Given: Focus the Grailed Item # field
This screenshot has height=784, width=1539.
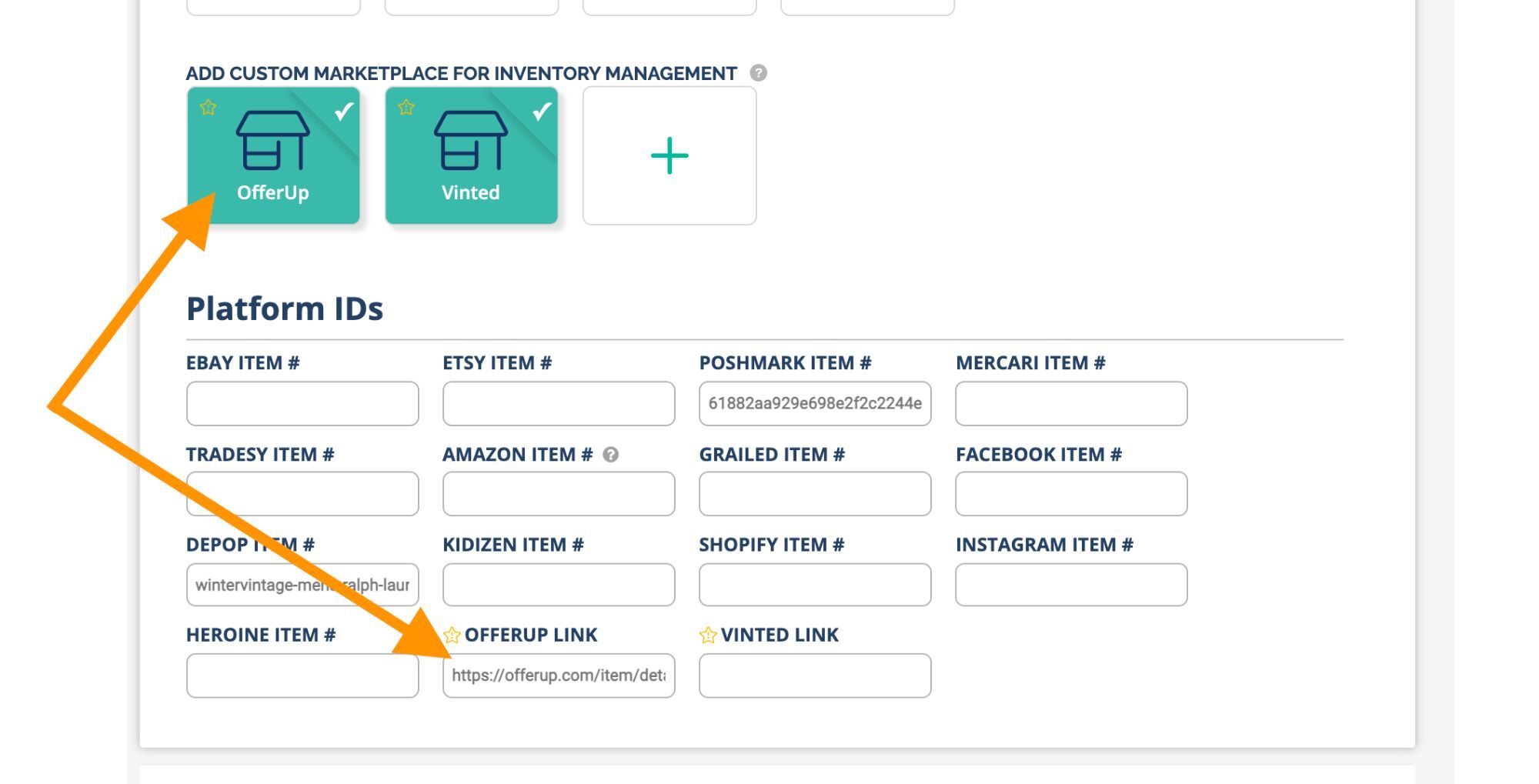Looking at the screenshot, I should point(815,494).
